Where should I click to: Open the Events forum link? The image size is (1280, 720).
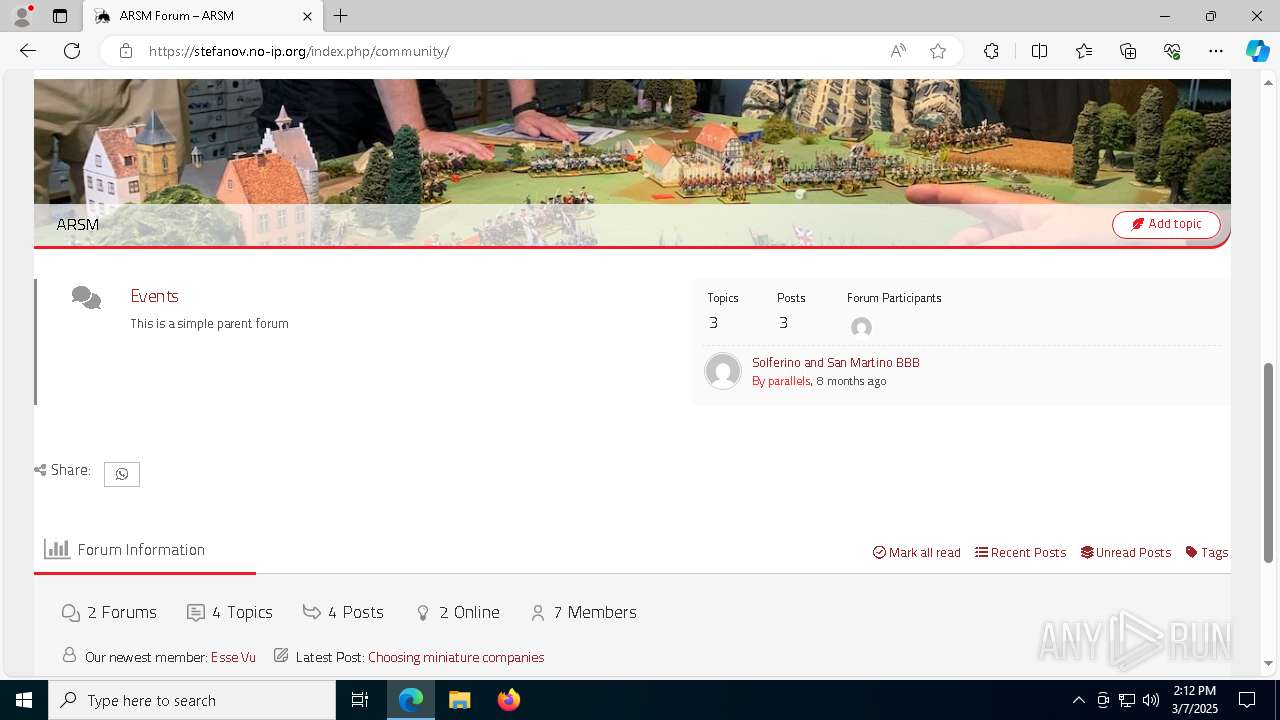point(154,296)
